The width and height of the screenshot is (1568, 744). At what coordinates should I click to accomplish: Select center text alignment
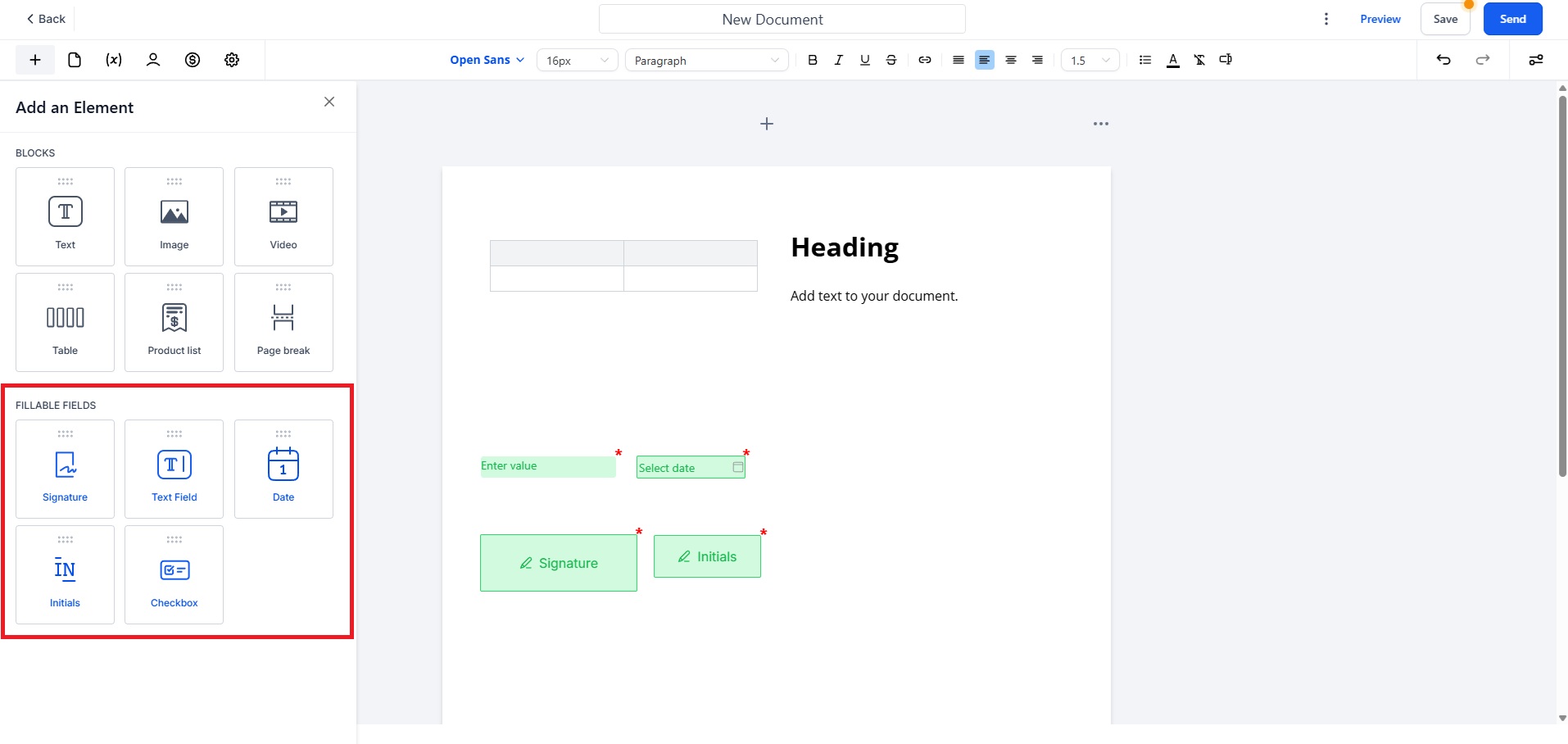pyautogui.click(x=1011, y=60)
